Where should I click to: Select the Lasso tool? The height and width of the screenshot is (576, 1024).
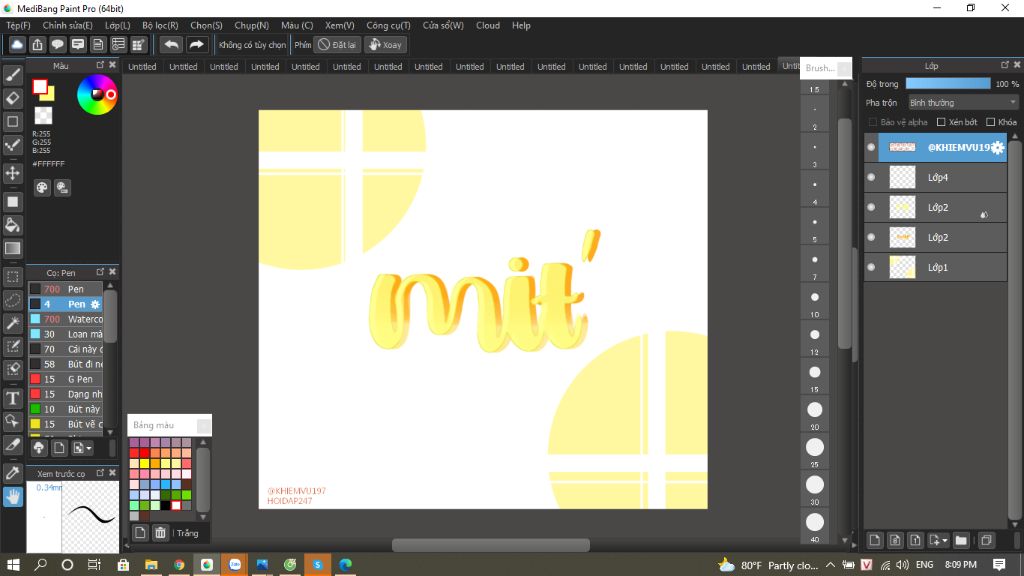(x=12, y=300)
